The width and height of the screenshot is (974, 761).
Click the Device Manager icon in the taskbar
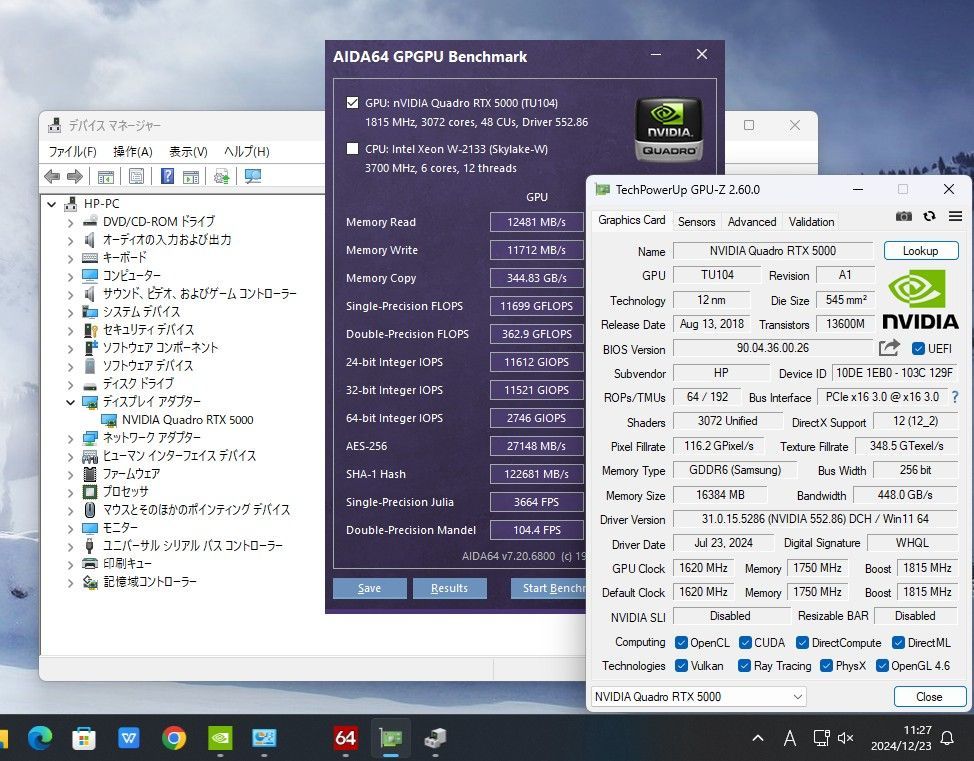pyautogui.click(x=435, y=738)
